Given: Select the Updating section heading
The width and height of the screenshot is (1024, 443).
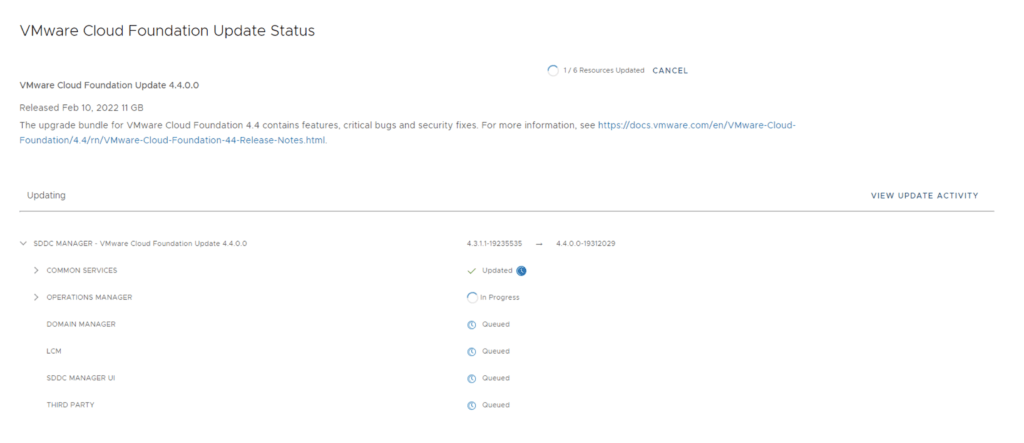Looking at the screenshot, I should pos(46,195).
